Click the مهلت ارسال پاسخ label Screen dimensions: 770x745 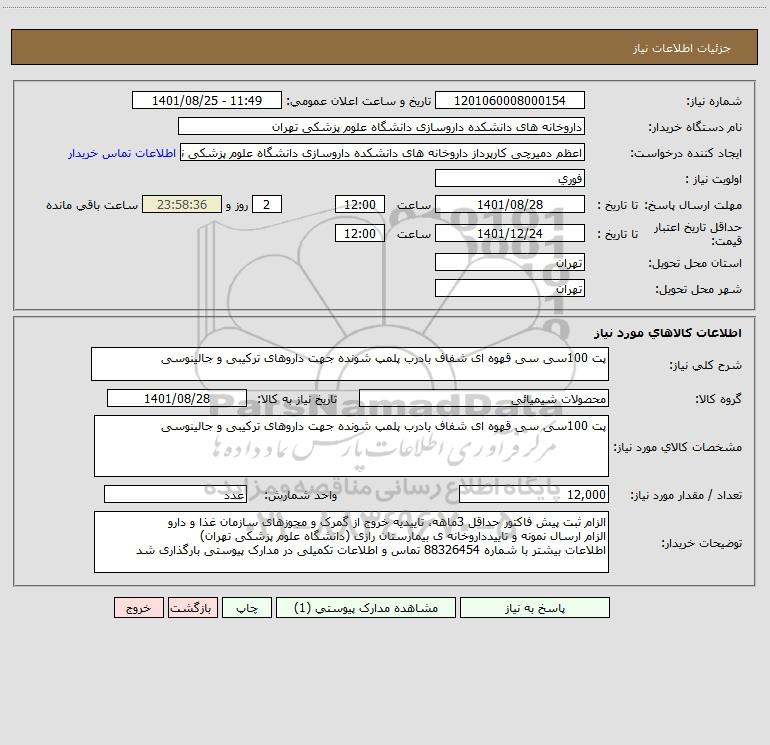[x=693, y=205]
